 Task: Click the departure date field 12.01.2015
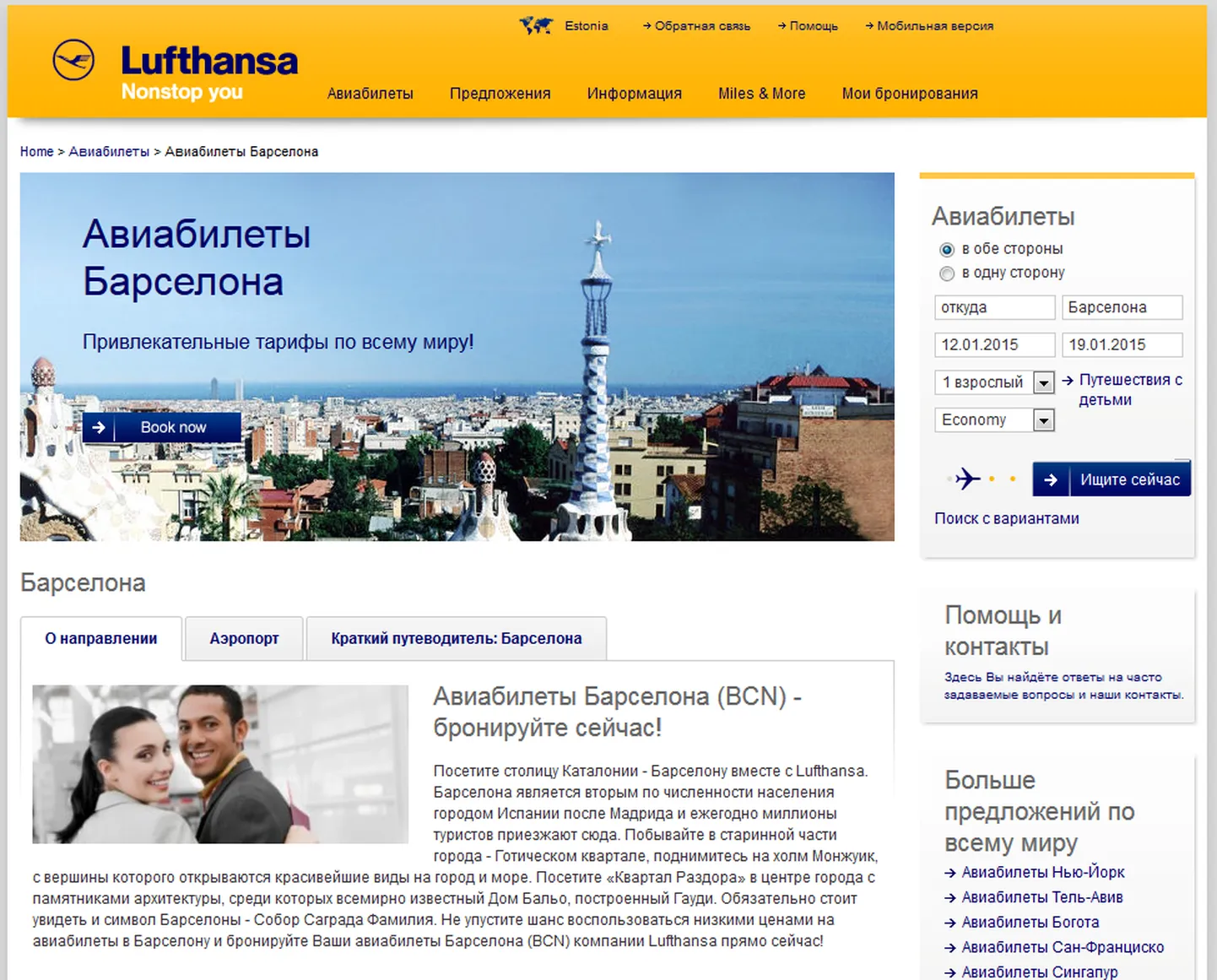click(995, 345)
